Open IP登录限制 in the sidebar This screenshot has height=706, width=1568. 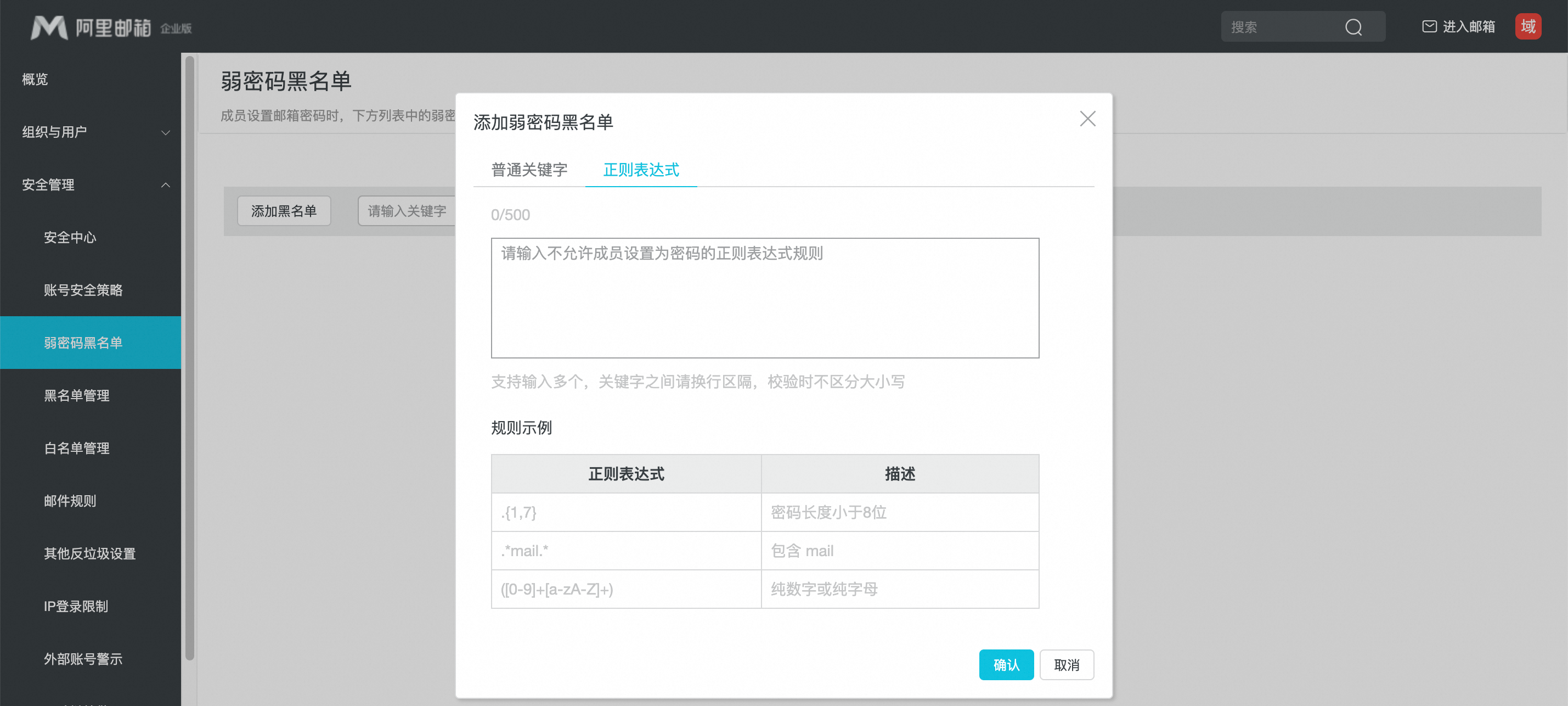coord(76,606)
